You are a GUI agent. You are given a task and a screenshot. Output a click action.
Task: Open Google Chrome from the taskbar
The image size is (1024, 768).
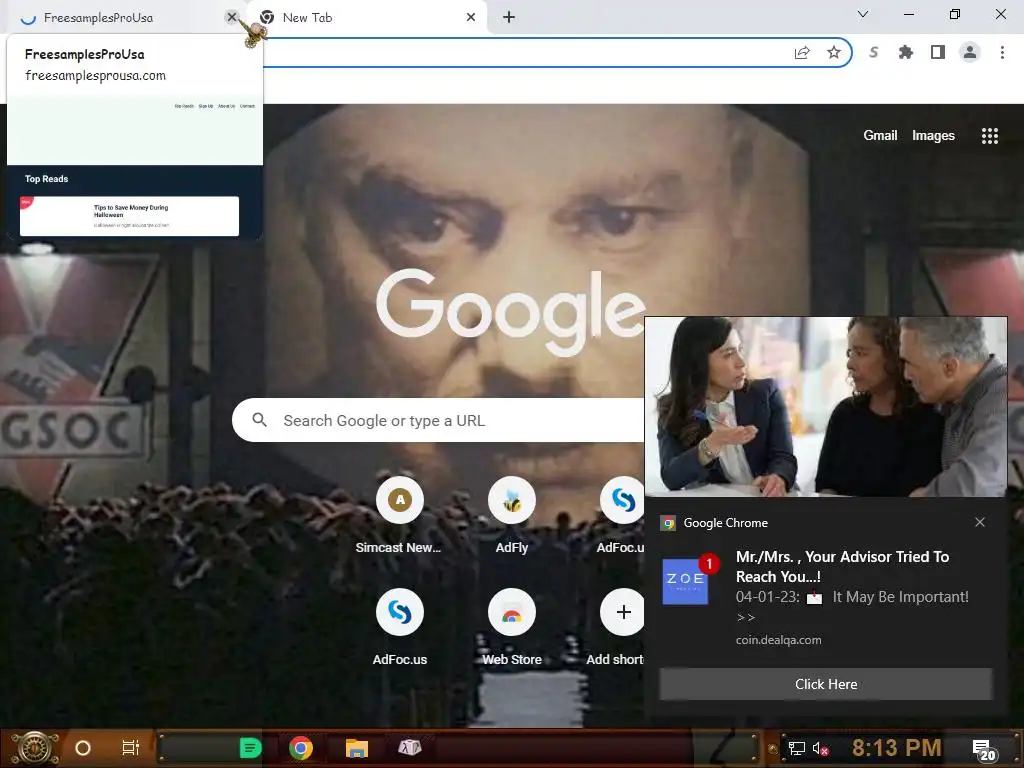(x=301, y=748)
